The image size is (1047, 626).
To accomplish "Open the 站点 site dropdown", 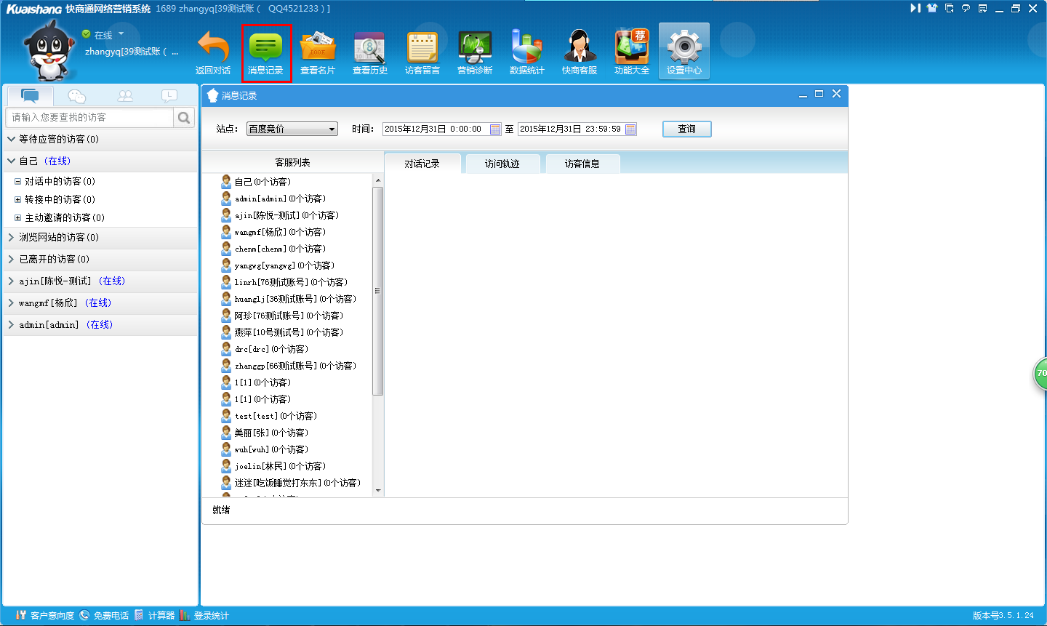I will point(292,129).
